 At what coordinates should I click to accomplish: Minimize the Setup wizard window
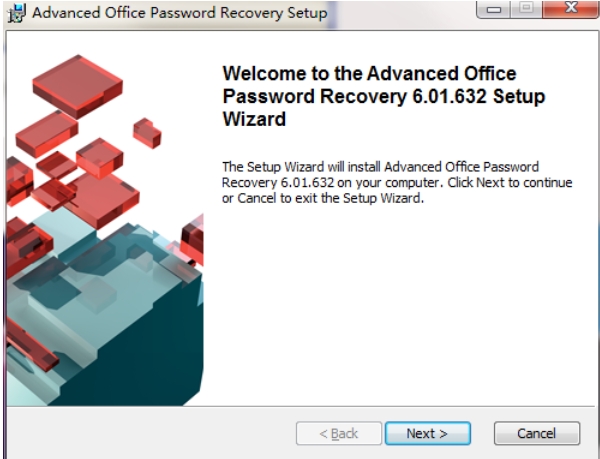493,9
